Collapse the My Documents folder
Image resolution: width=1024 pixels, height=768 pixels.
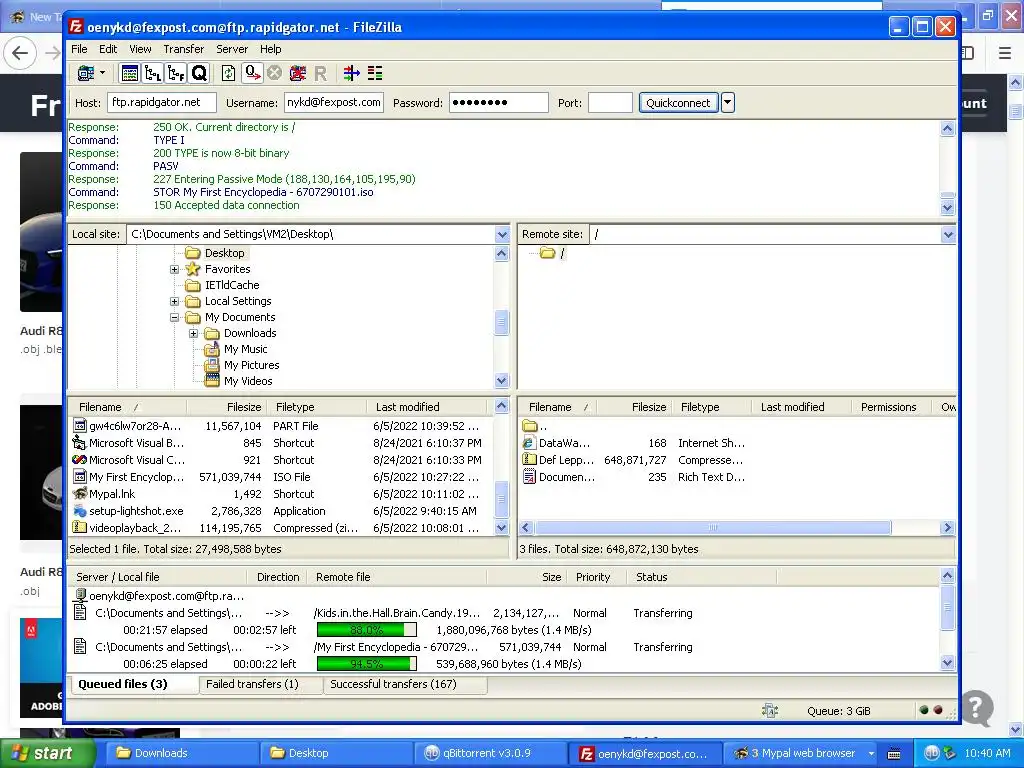pos(174,317)
